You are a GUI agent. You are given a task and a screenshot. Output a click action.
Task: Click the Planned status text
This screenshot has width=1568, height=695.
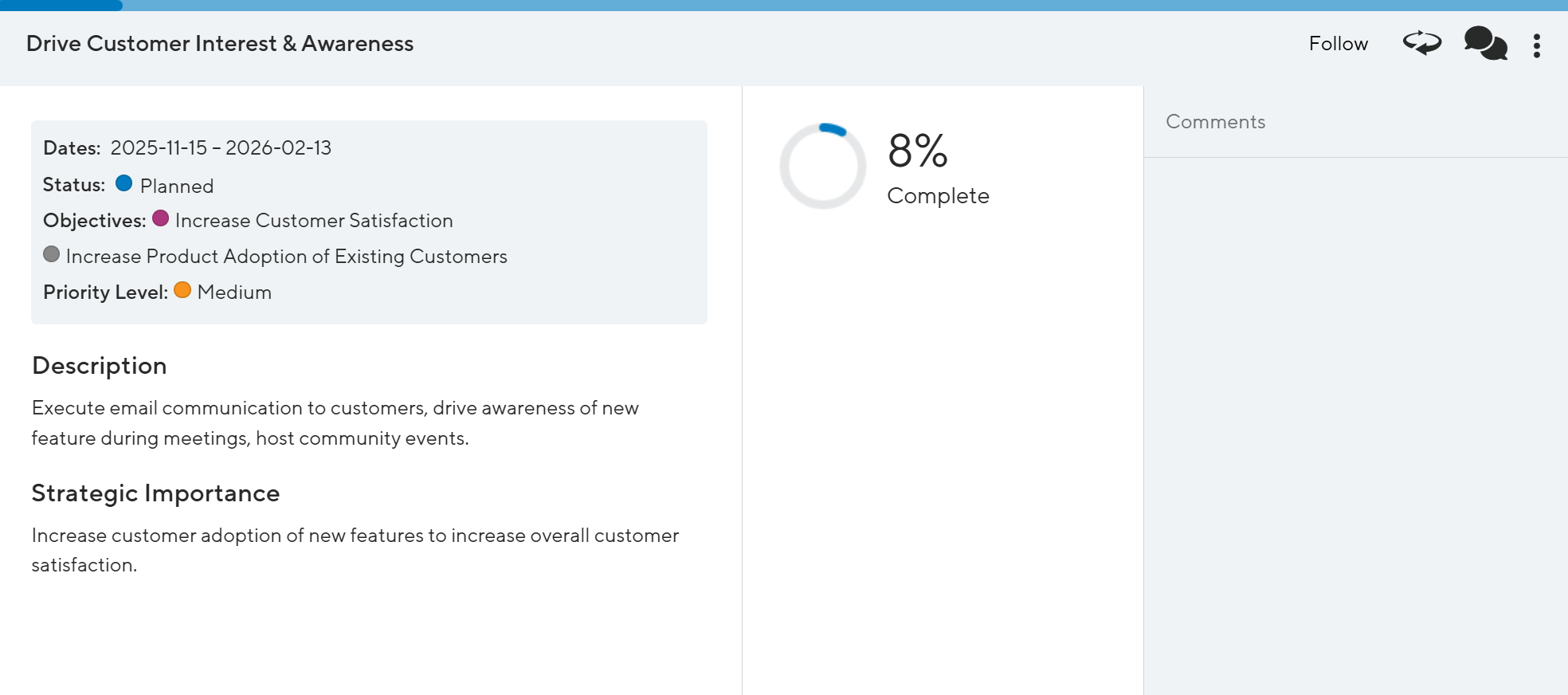pyautogui.click(x=177, y=187)
